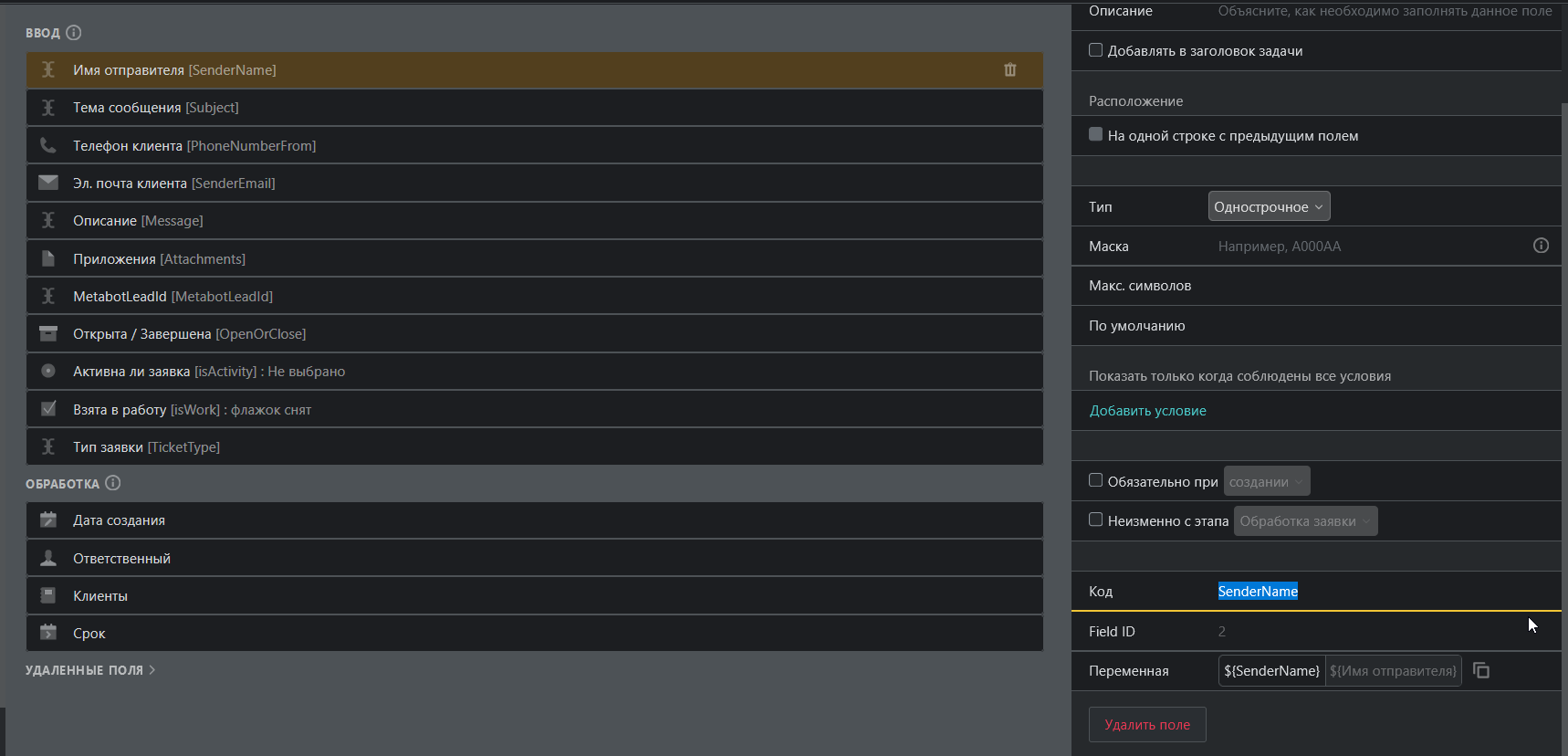The image size is (1568, 756).
Task: Click the Field ID value 2
Action: (x=1221, y=631)
